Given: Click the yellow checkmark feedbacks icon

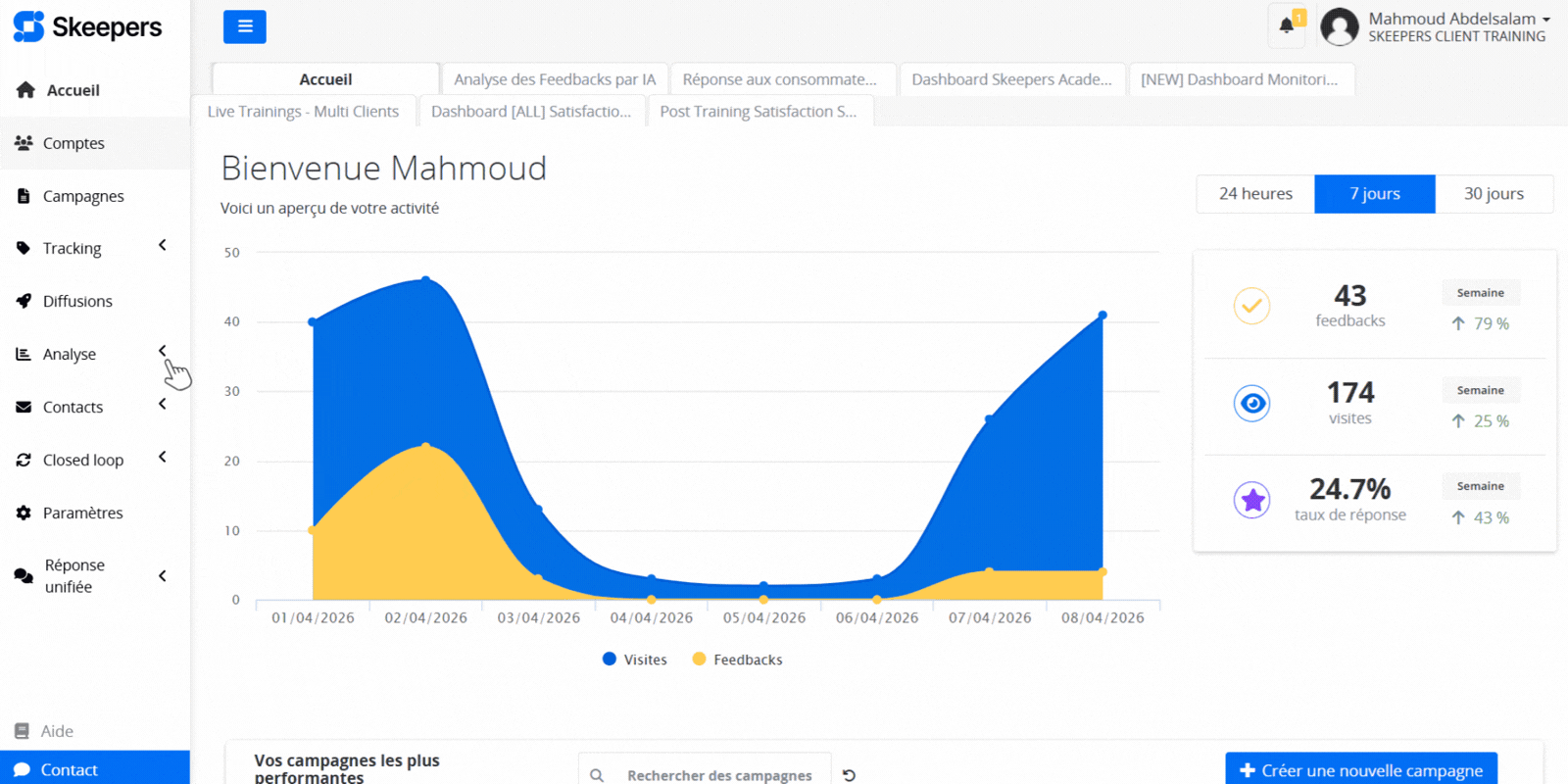Looking at the screenshot, I should [1251, 306].
